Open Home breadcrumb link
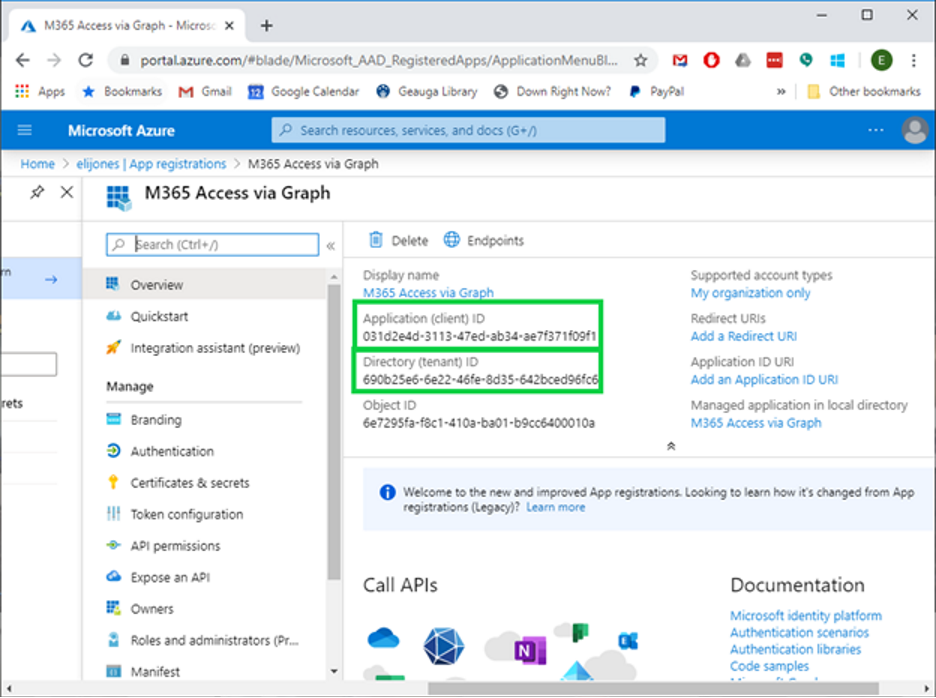This screenshot has height=698, width=936. point(38,164)
